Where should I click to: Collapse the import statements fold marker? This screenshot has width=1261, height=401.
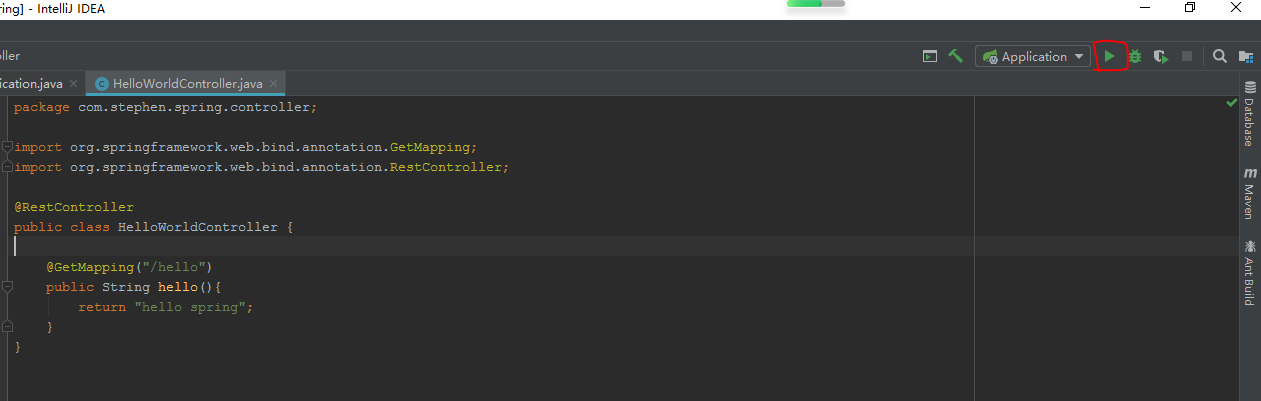(x=7, y=147)
